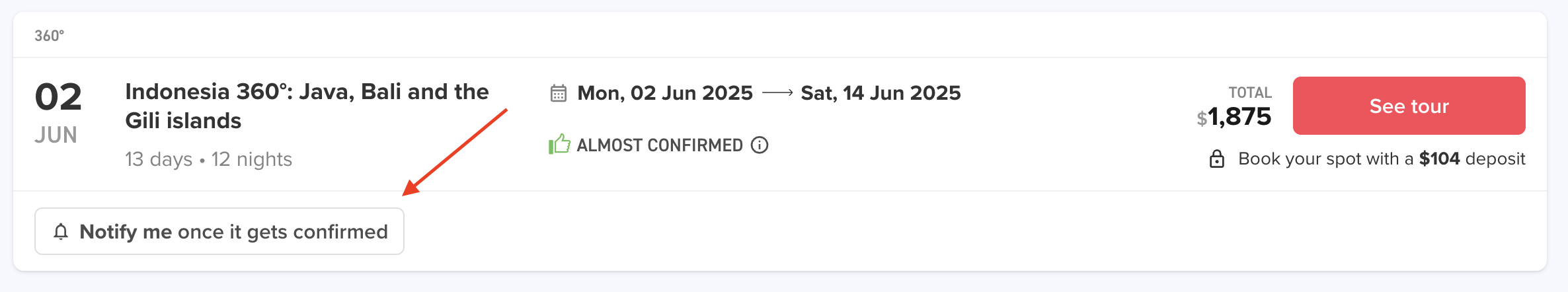Click "Notify me once it gets confirmed" text
1568x292 pixels.
(233, 232)
